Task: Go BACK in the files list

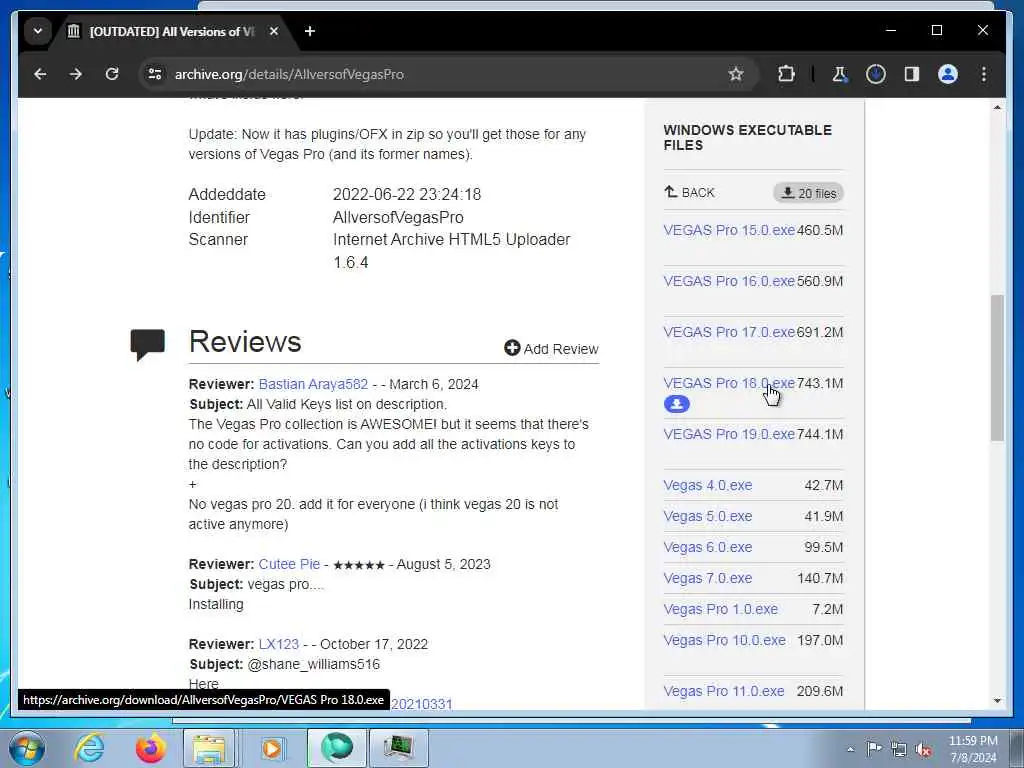Action: pyautogui.click(x=690, y=193)
